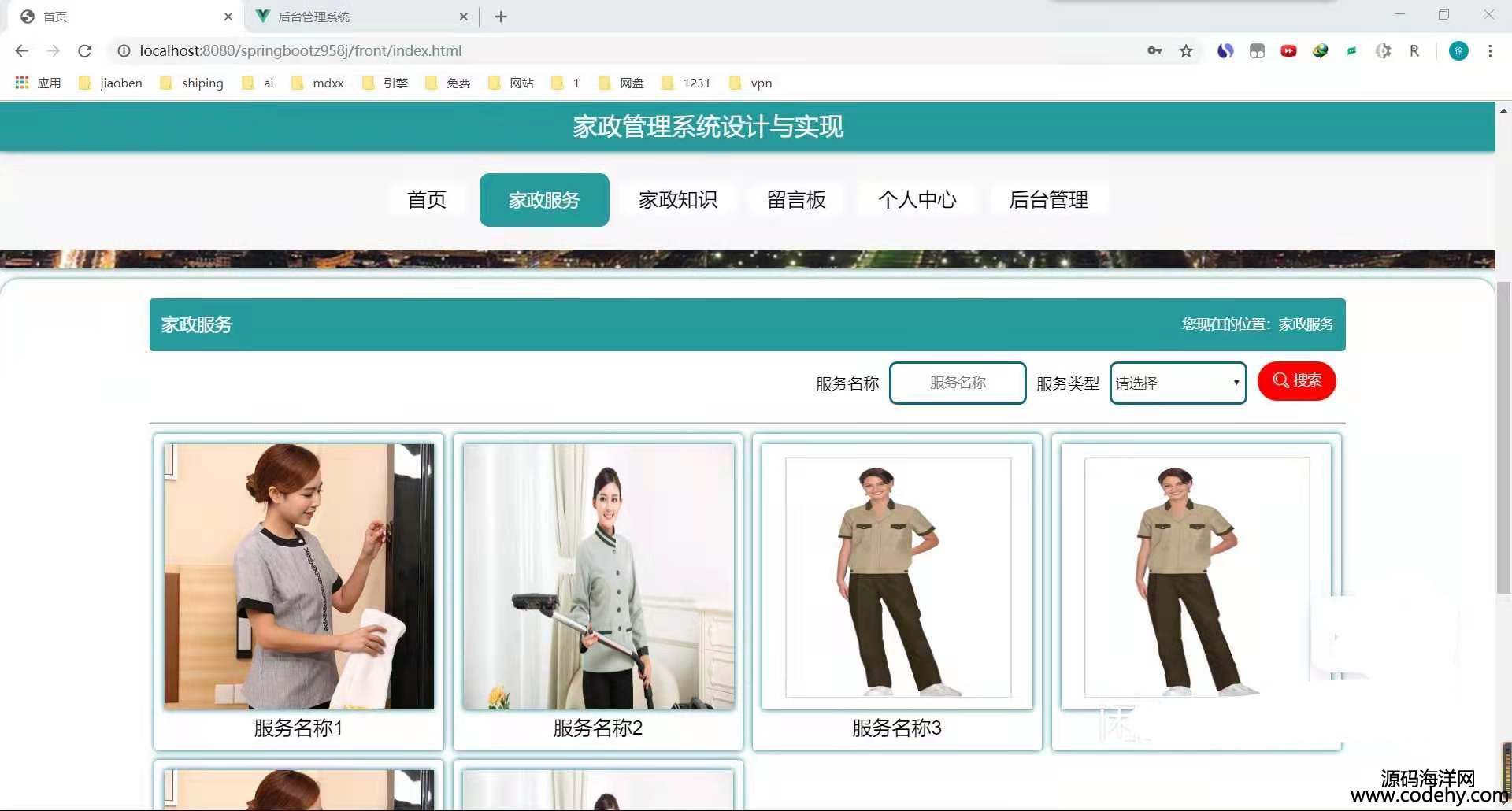
Task: Open the shiping bookmark folder
Action: click(x=191, y=83)
